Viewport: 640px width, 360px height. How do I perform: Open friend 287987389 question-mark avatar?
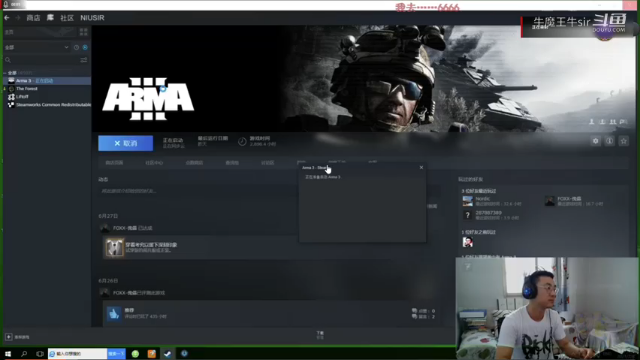468,215
